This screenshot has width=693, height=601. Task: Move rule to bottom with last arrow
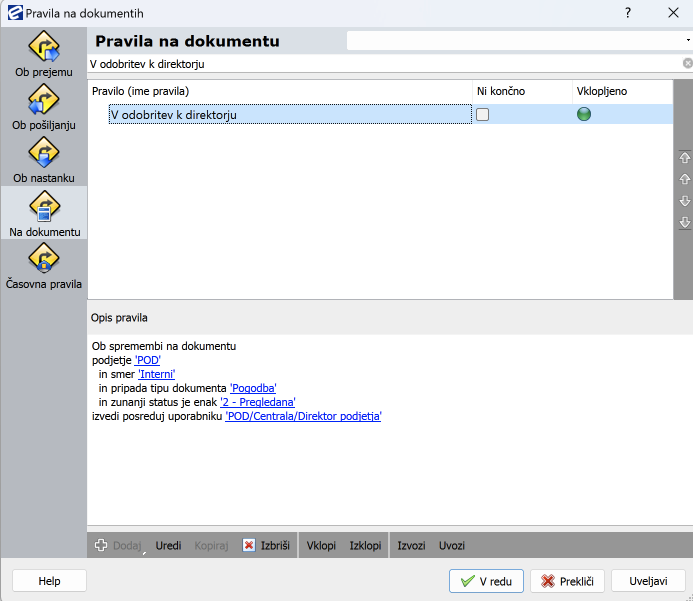point(685,222)
